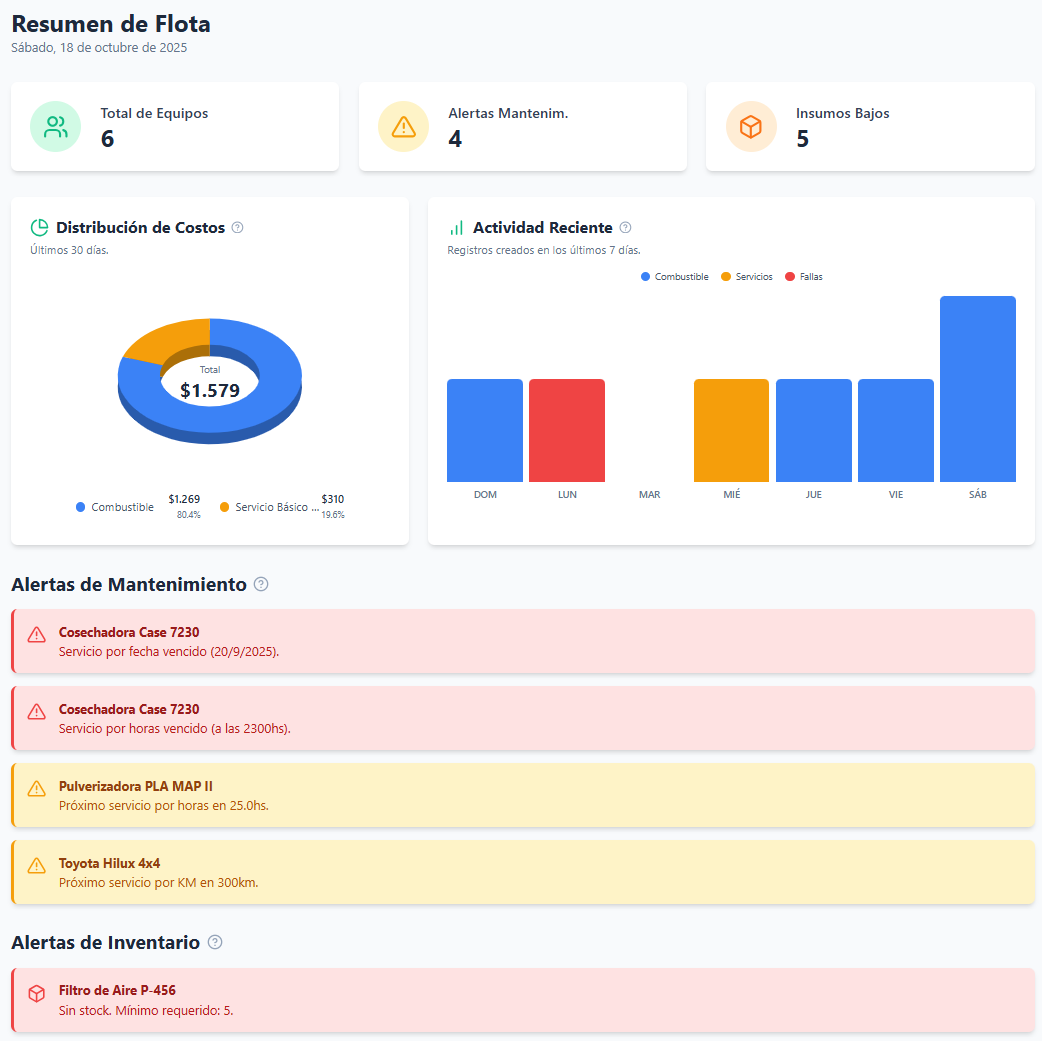Expand the Toyota Hilux 4x4 service alert
This screenshot has height=1041, width=1042.
click(x=521, y=872)
